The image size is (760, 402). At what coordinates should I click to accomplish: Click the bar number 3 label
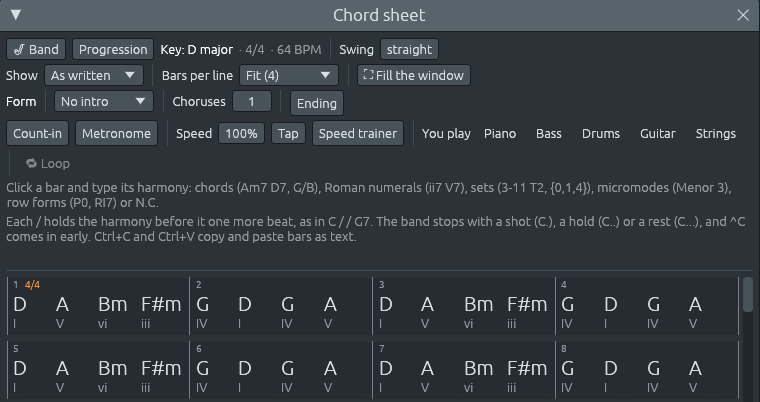pos(381,285)
